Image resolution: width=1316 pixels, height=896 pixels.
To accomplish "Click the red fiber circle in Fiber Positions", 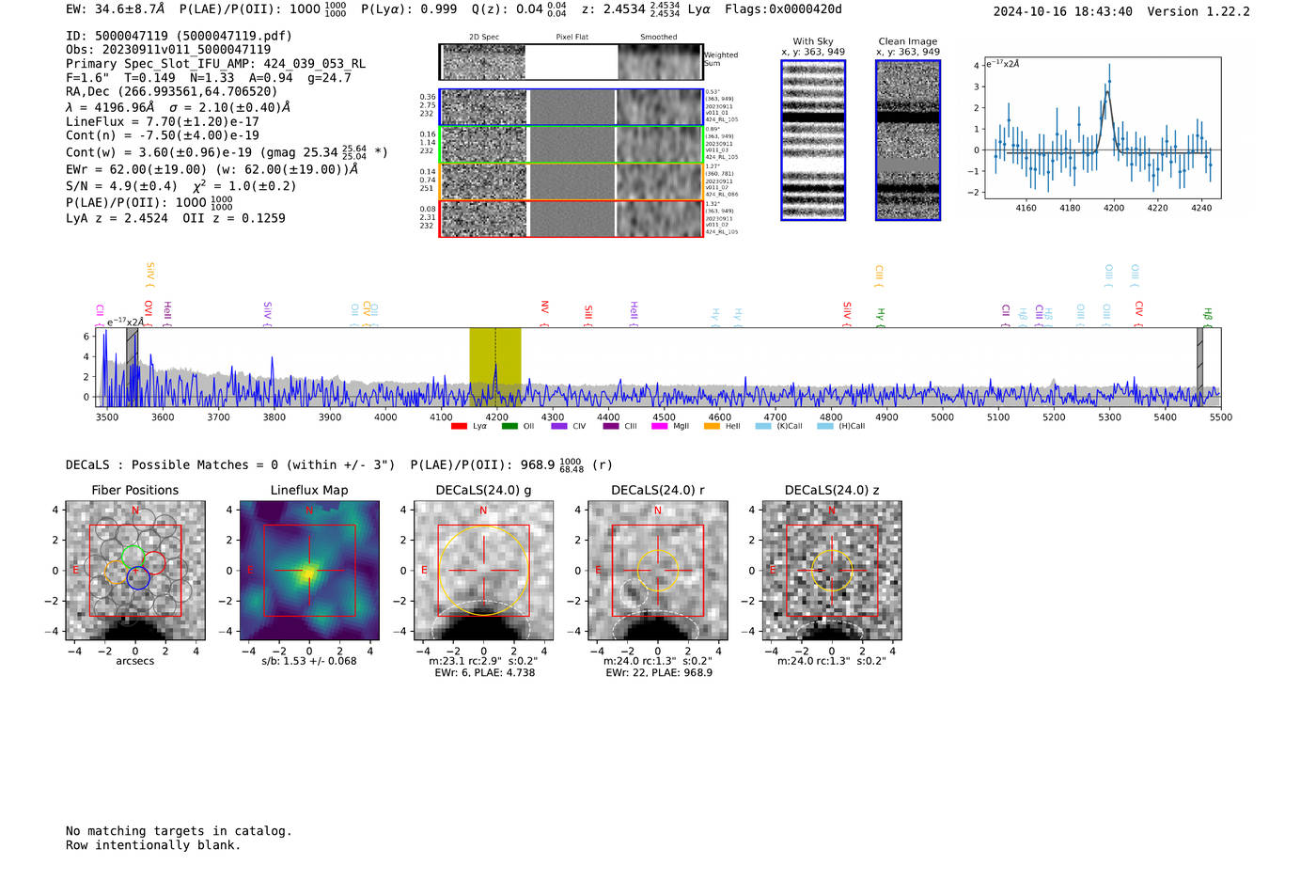I will [x=154, y=564].
